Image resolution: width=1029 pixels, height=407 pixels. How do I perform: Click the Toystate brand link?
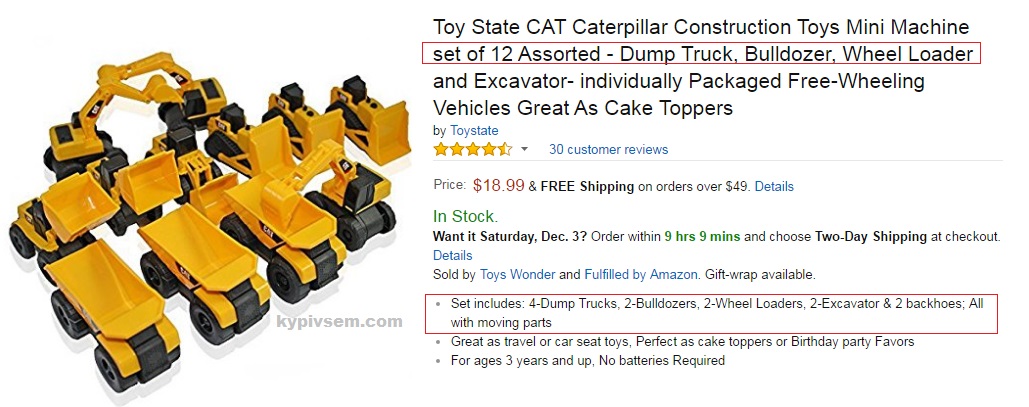(x=474, y=130)
